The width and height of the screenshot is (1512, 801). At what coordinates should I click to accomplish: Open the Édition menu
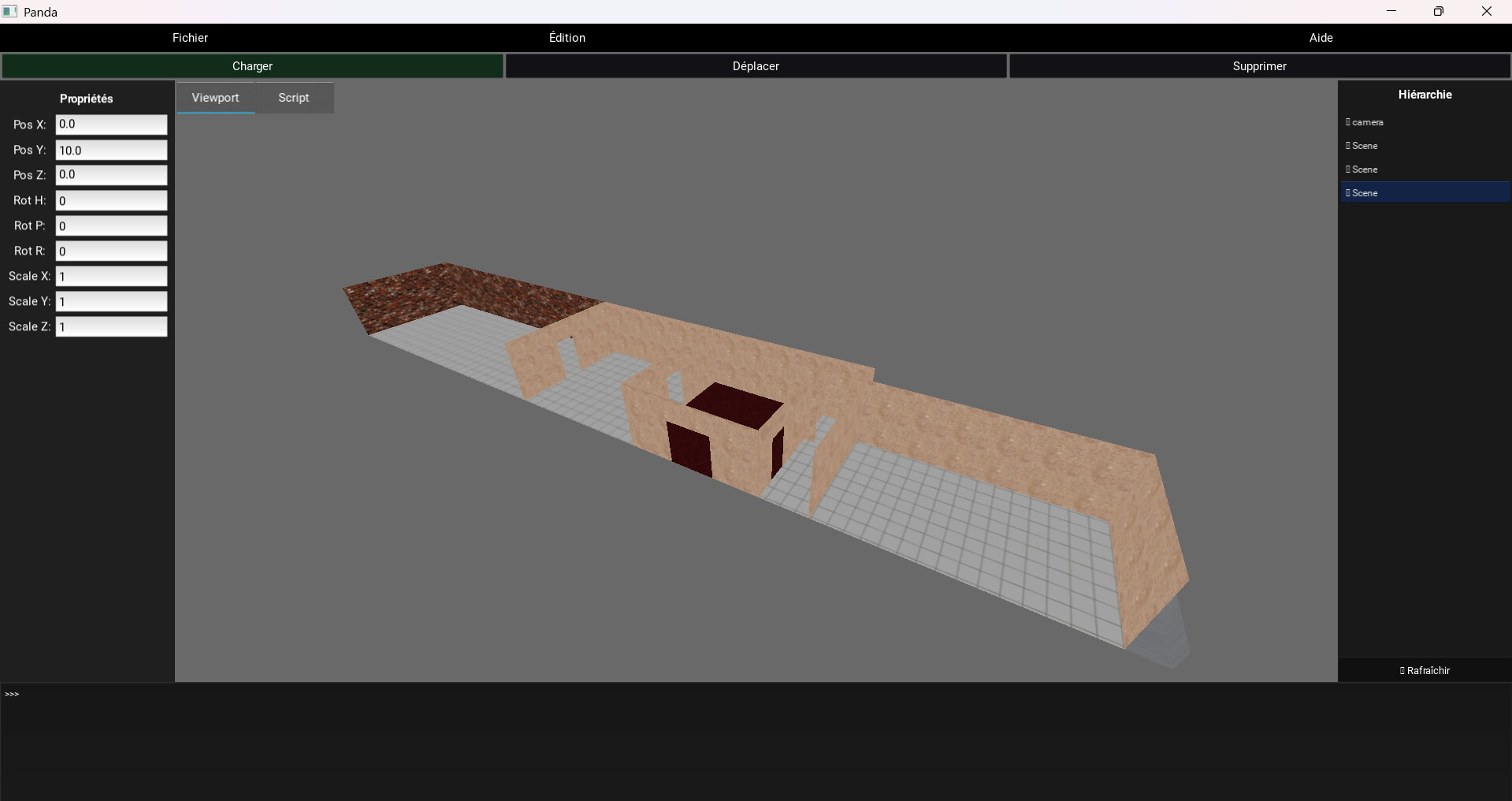coord(567,38)
